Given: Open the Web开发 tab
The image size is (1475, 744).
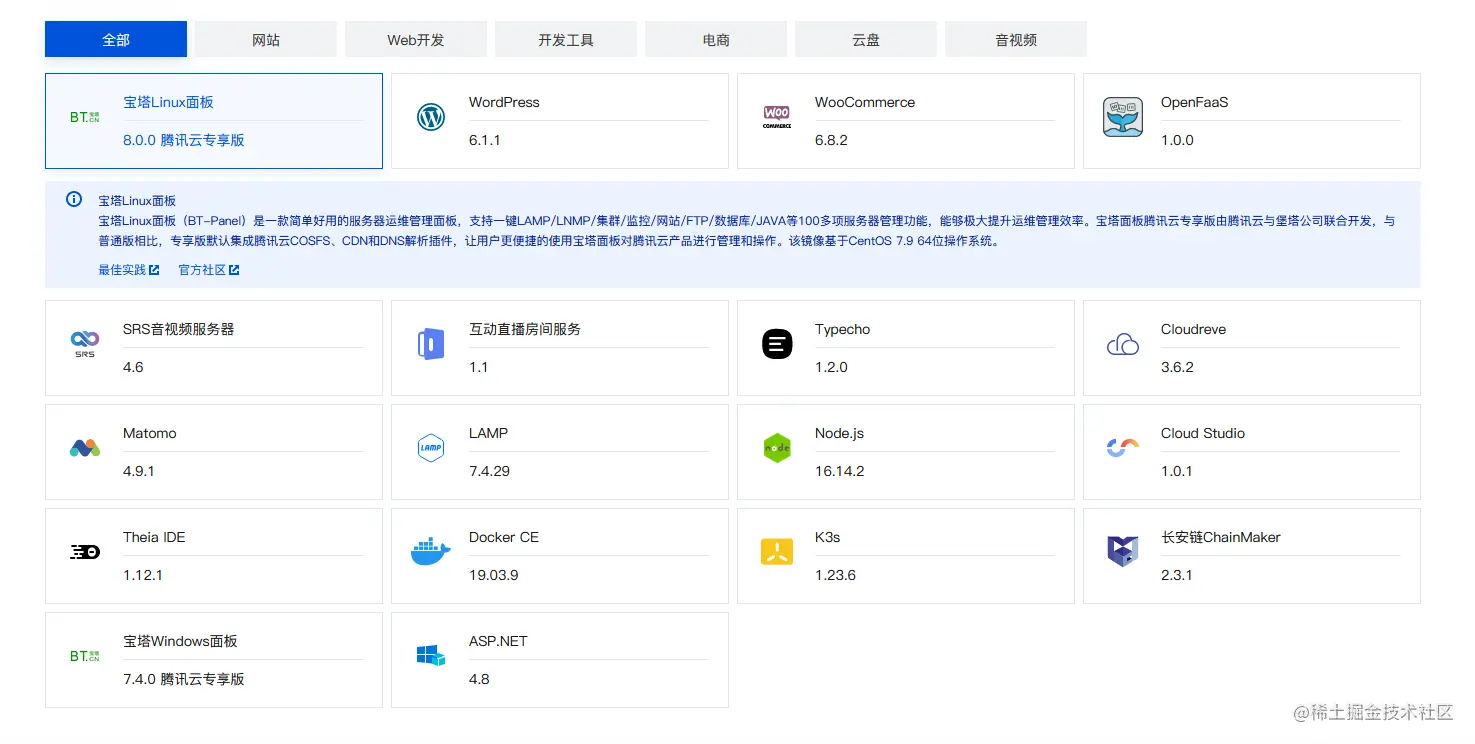Looking at the screenshot, I should coord(416,39).
